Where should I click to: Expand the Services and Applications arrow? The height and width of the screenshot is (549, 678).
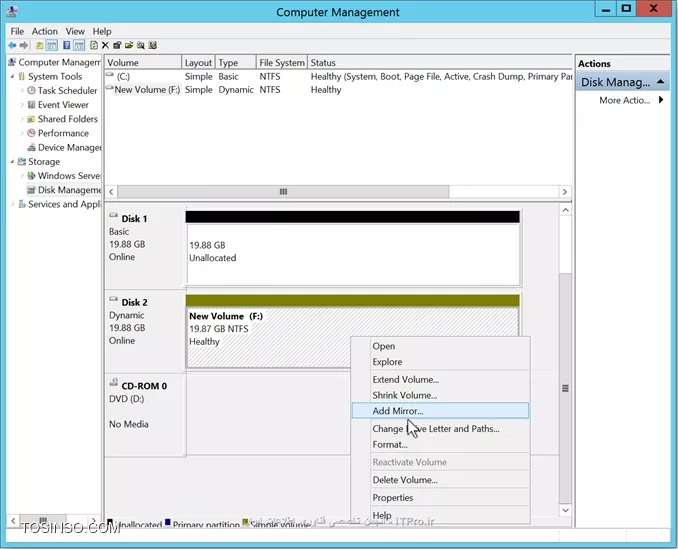[12, 204]
